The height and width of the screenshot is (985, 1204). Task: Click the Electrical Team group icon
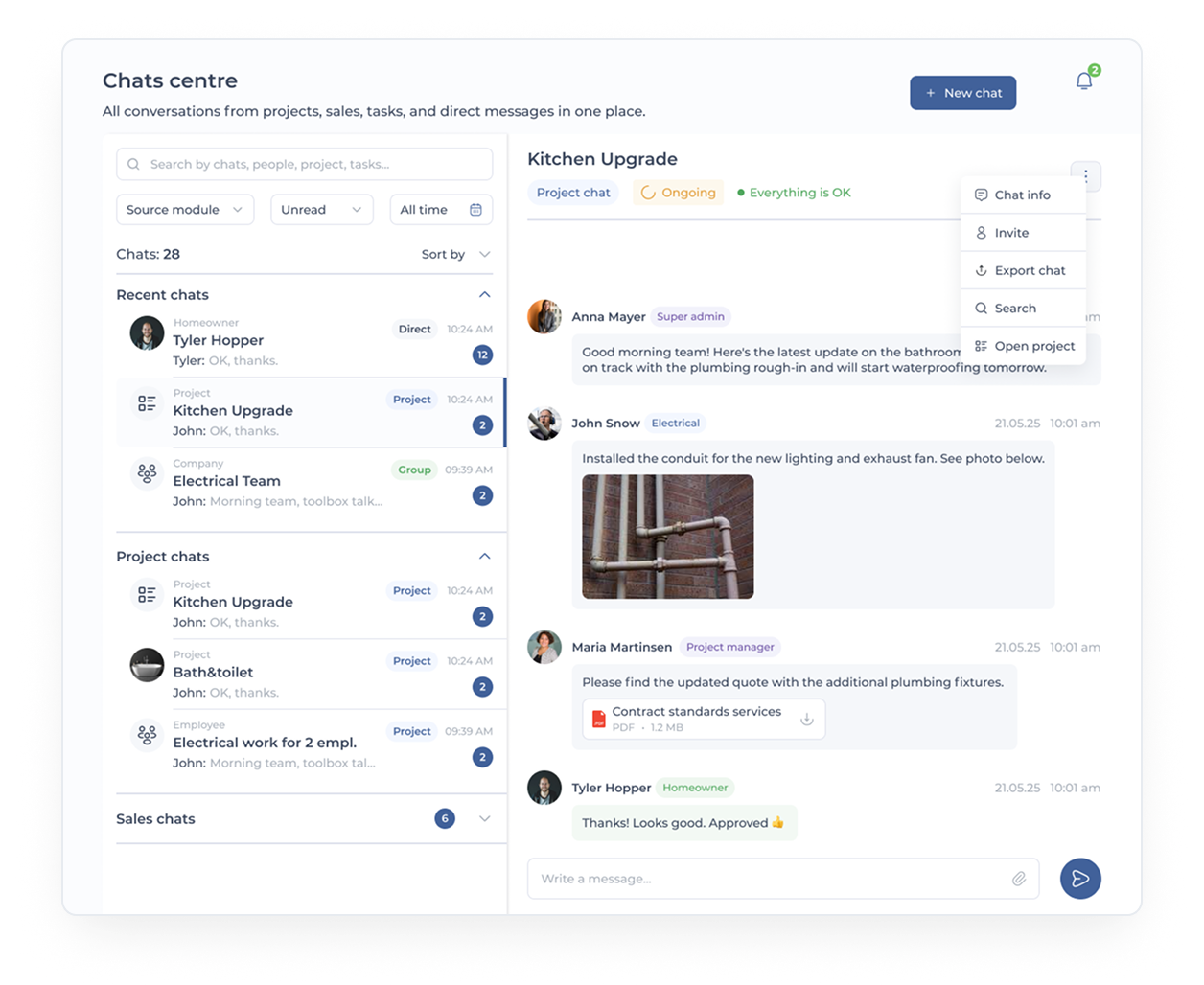pos(147,472)
